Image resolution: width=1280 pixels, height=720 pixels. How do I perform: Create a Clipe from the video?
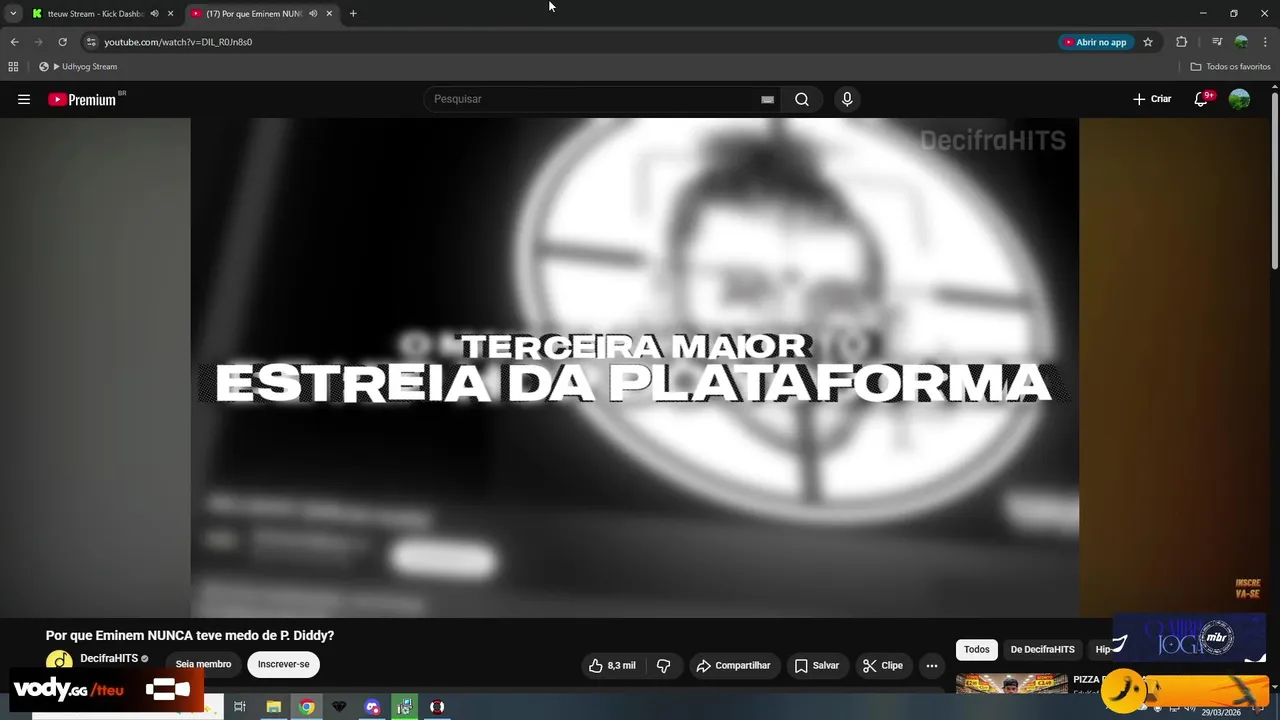[883, 665]
